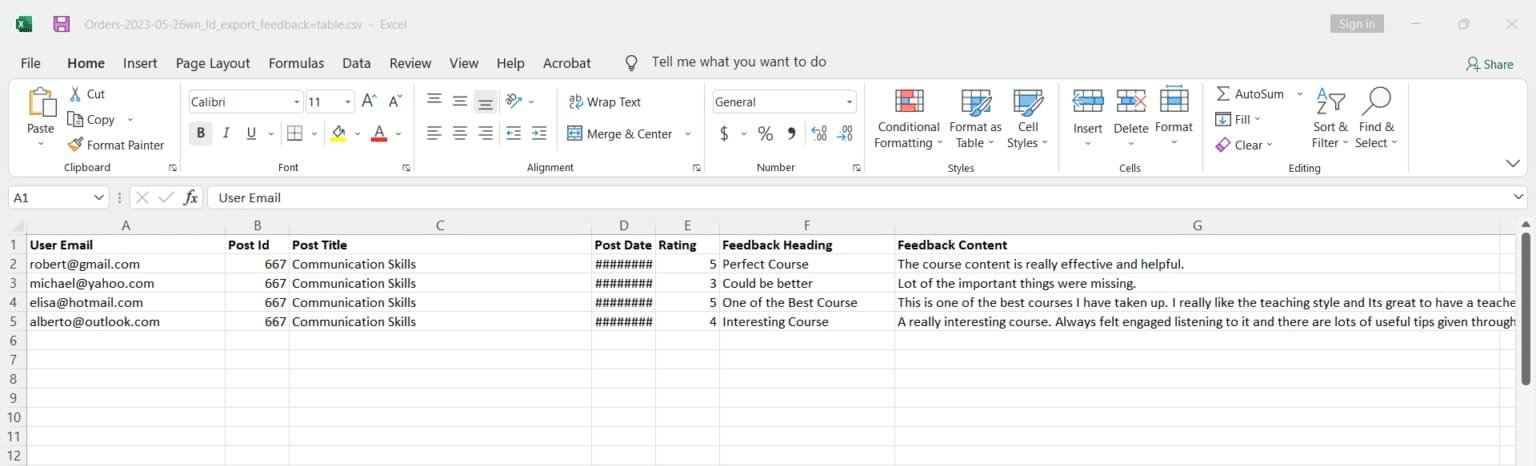Click the Save icon in title bar
This screenshot has width=1536, height=466.
[61, 24]
